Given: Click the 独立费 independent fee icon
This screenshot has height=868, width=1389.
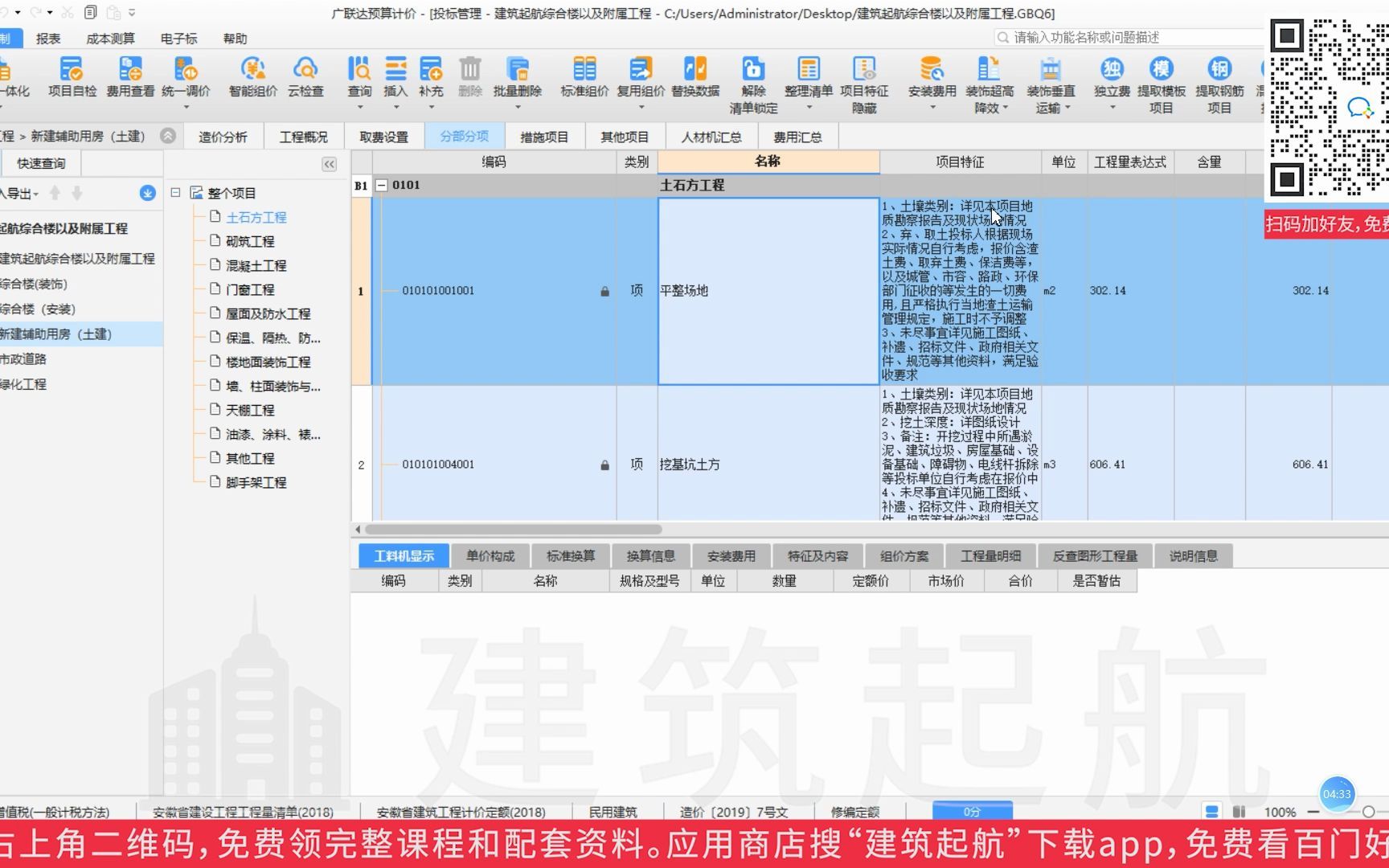Looking at the screenshot, I should click(1112, 77).
